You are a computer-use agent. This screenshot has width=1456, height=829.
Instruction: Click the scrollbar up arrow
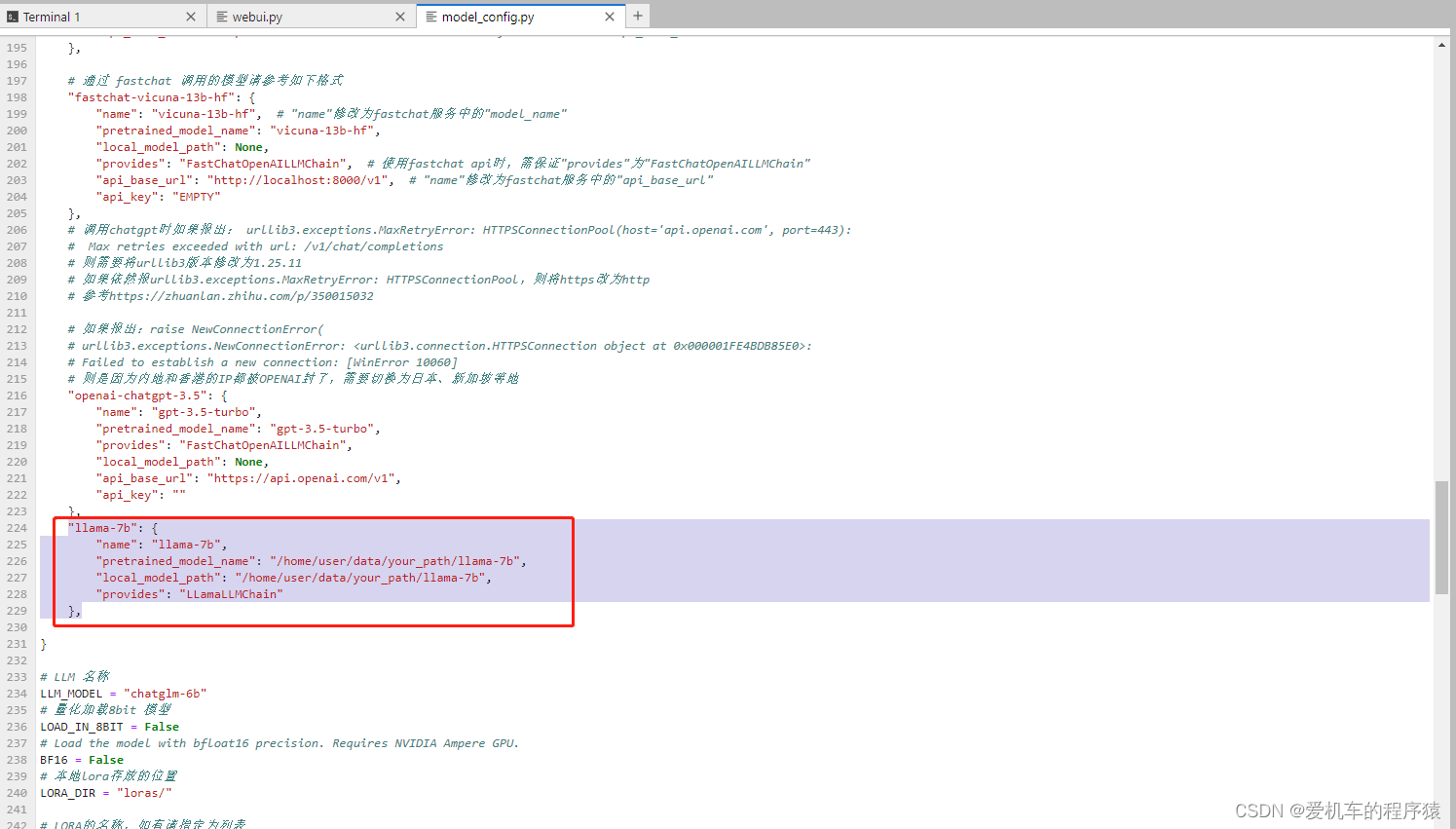[1441, 45]
